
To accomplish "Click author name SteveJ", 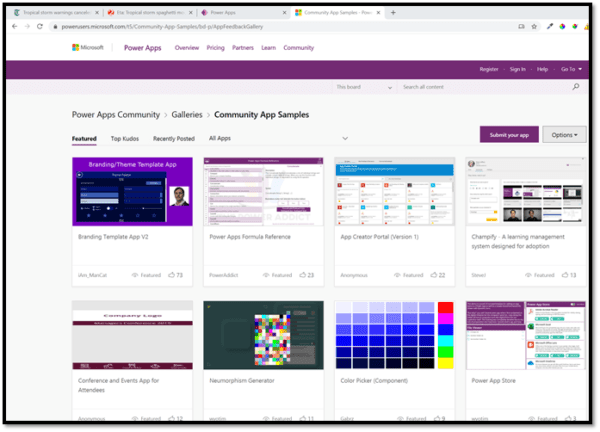I will 479,275.
